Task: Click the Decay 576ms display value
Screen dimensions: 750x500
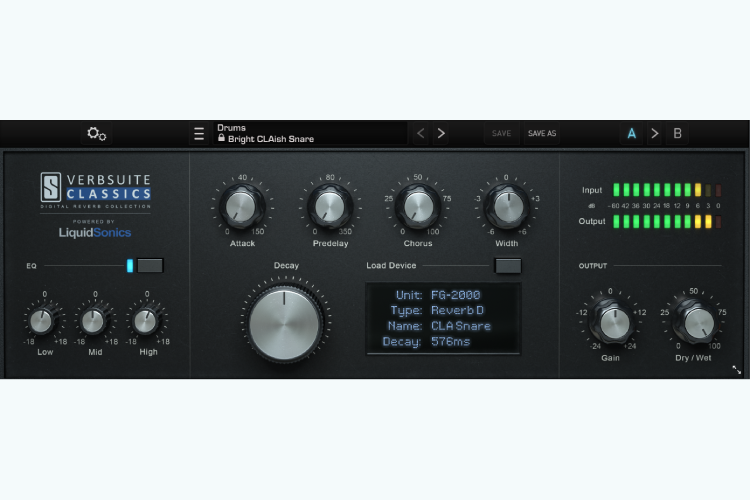Action: click(x=451, y=342)
